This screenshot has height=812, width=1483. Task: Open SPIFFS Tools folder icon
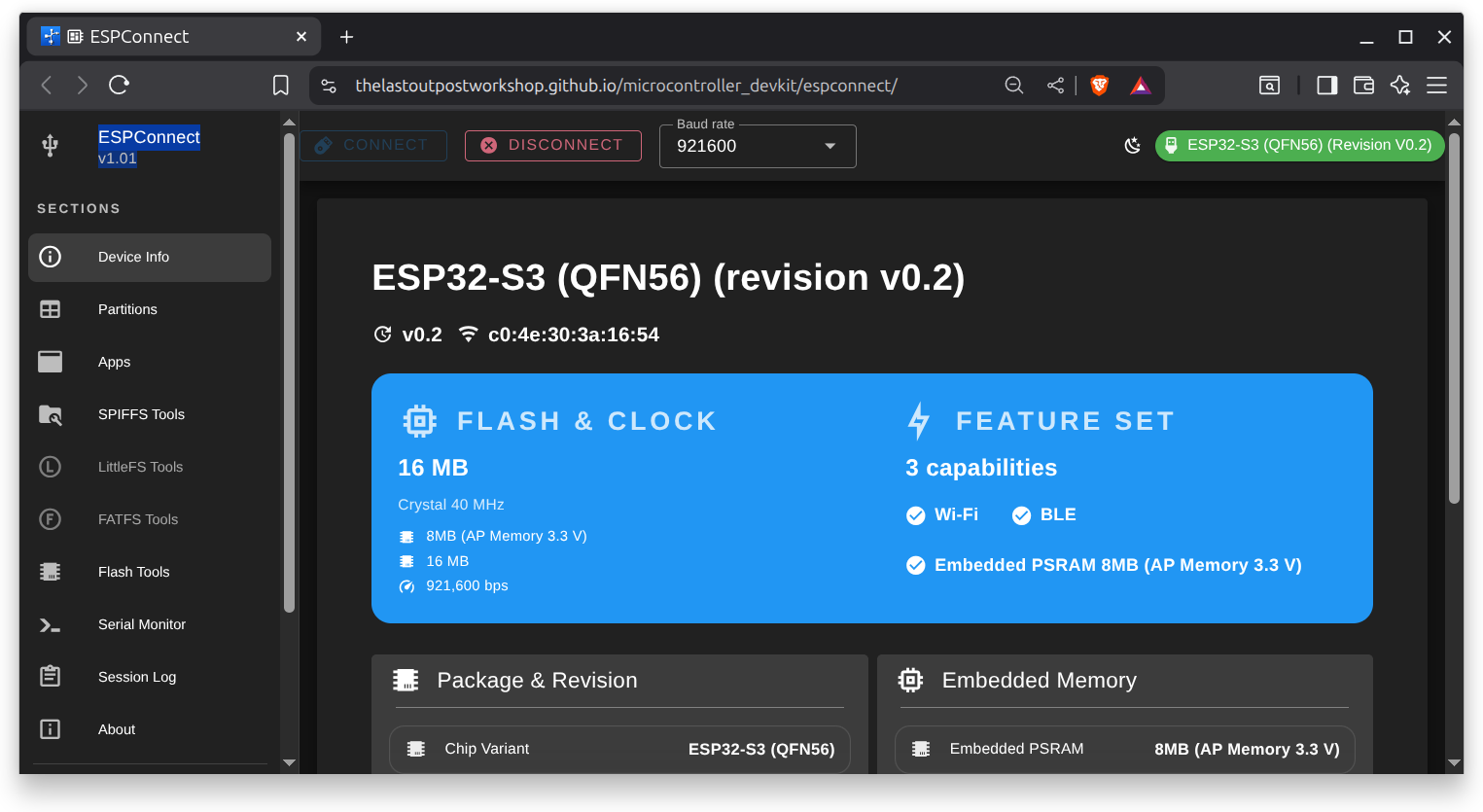50,414
